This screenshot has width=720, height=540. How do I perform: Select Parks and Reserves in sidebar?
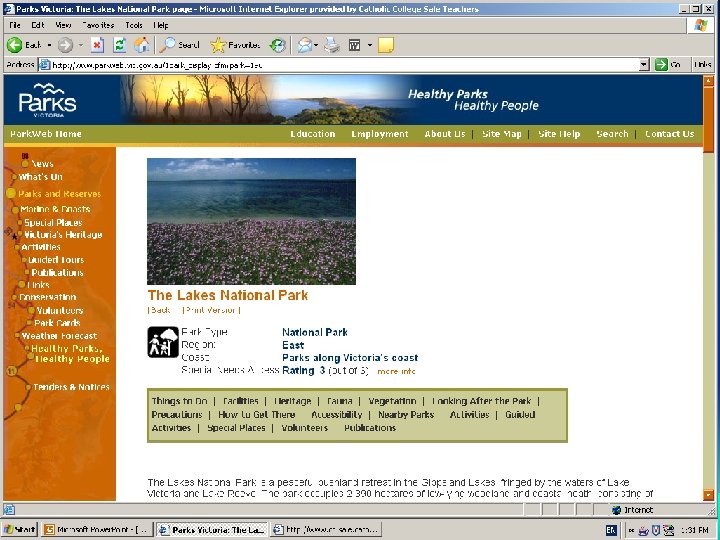coord(60,194)
